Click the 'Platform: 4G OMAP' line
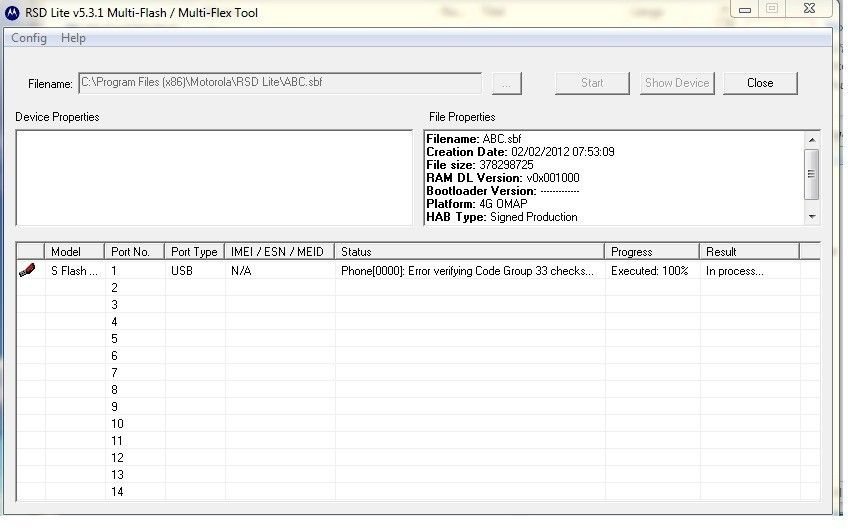848x529 pixels. click(476, 204)
